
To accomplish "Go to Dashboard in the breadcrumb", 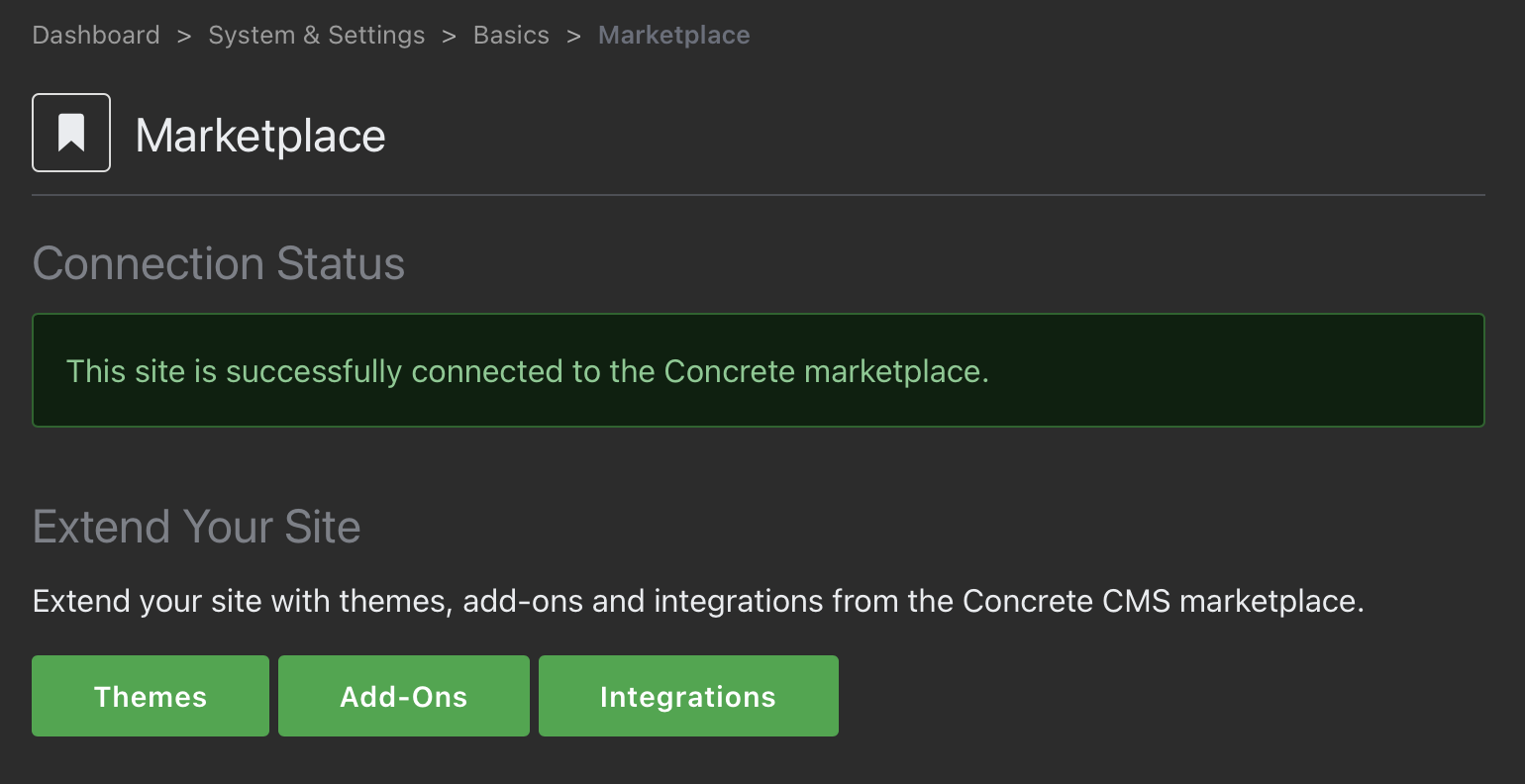I will pos(96,36).
